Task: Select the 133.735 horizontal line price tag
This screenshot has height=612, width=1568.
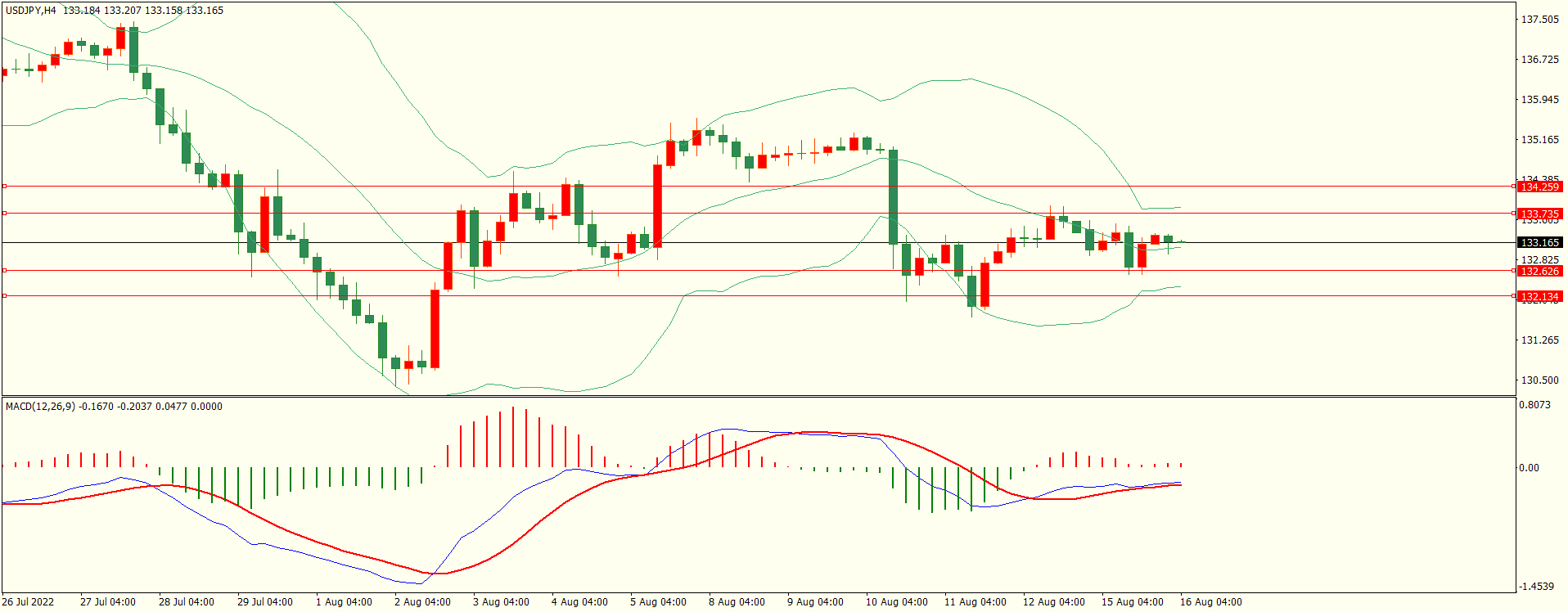Action: (1539, 214)
